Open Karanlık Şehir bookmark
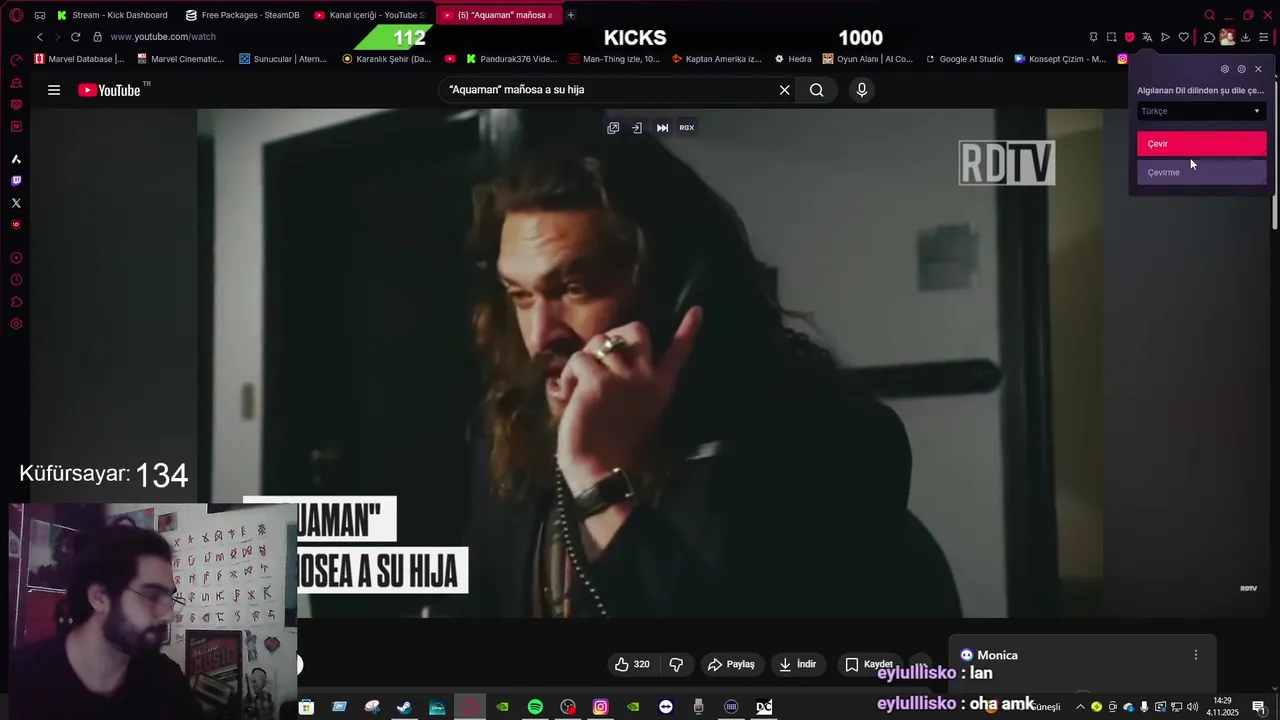This screenshot has width=1280, height=720. coord(387,59)
